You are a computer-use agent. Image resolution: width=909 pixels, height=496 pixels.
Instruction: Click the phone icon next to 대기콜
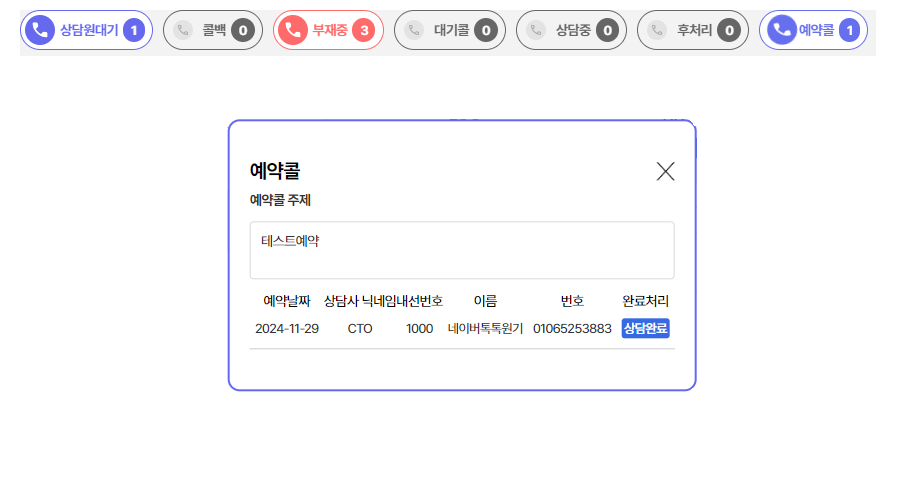point(414,30)
